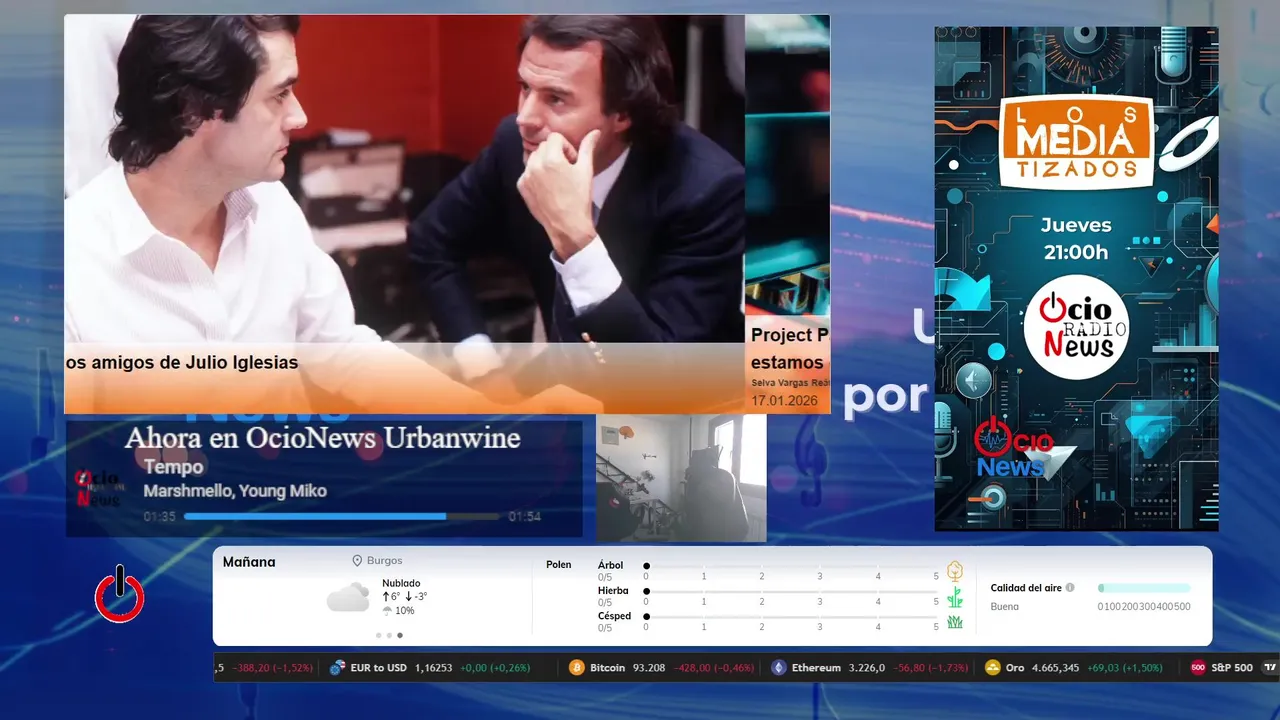Click the OcioNews logo beside the song info
The height and width of the screenshot is (720, 1280).
[98, 488]
